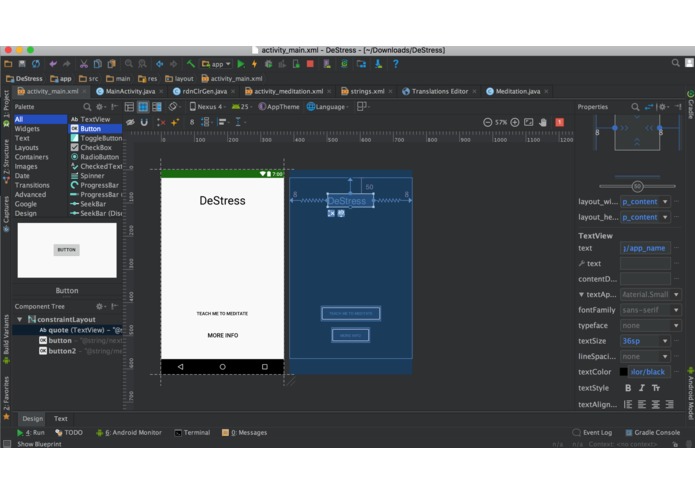The height and width of the screenshot is (494, 695).
Task: Zoom in the layout with plus icon
Action: [515, 122]
